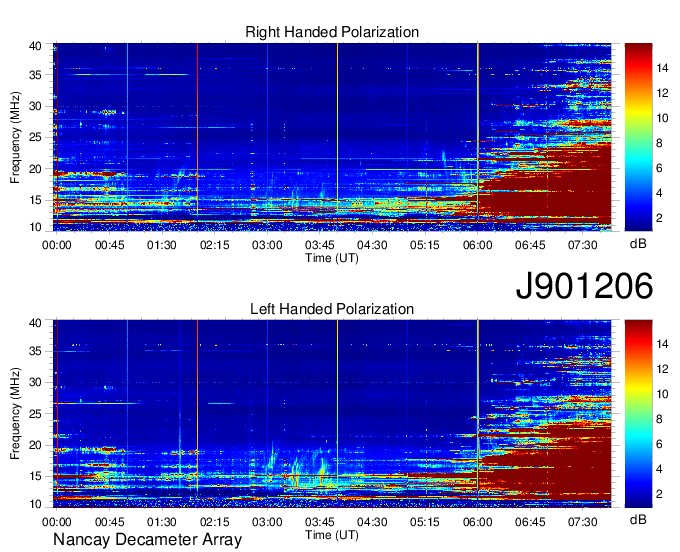
Task: Click the Left Handed Polarization spectrogram image
Action: (332, 414)
